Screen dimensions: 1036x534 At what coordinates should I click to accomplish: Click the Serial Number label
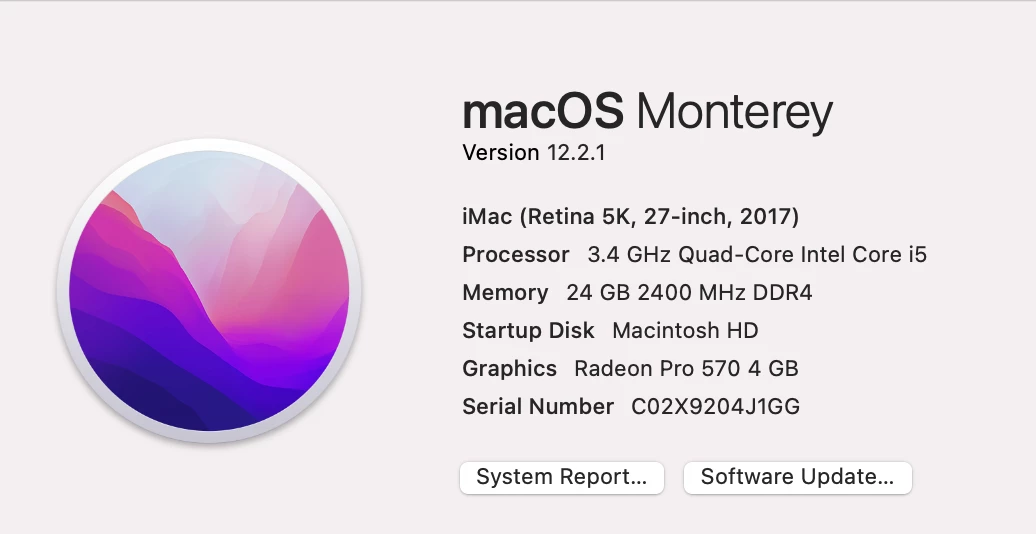coord(538,406)
